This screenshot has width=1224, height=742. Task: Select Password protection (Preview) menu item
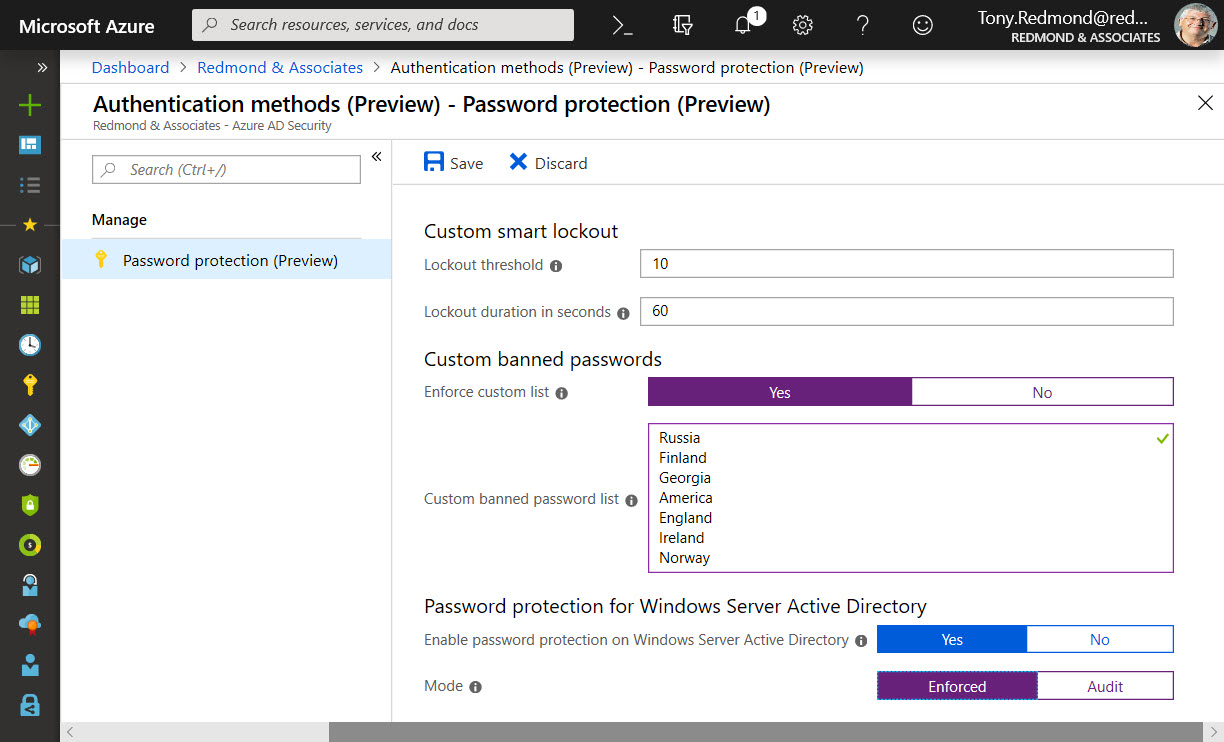[230, 260]
